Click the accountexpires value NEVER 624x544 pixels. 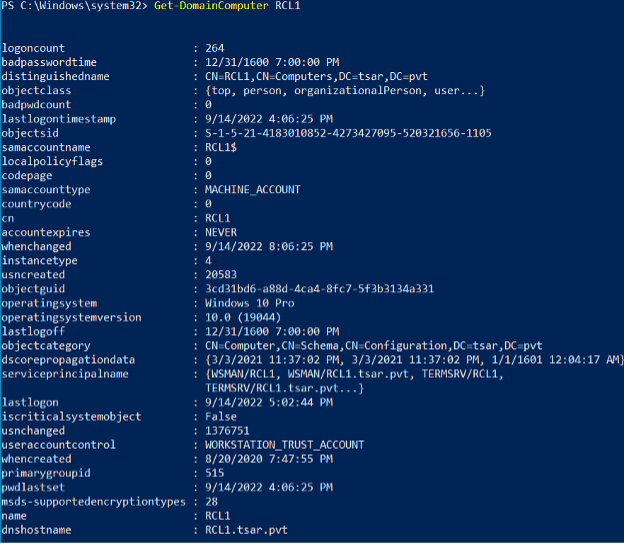[221, 232]
